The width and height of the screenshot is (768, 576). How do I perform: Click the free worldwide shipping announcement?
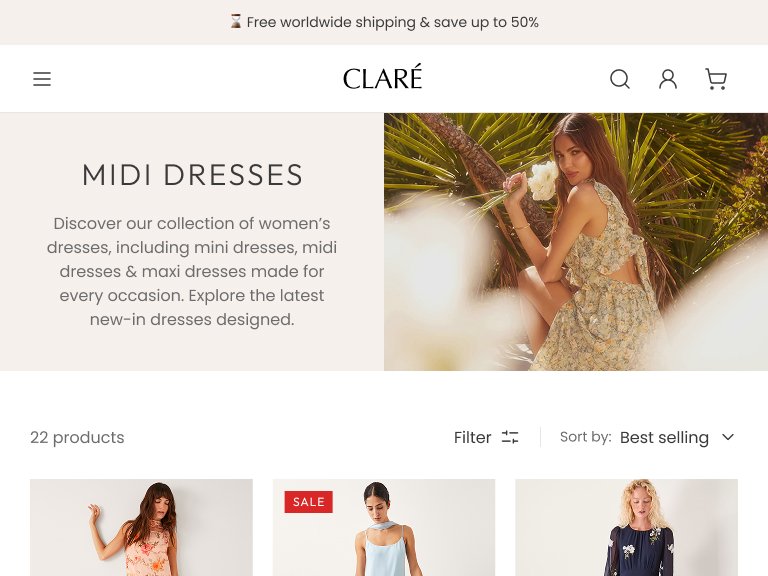pos(392,22)
